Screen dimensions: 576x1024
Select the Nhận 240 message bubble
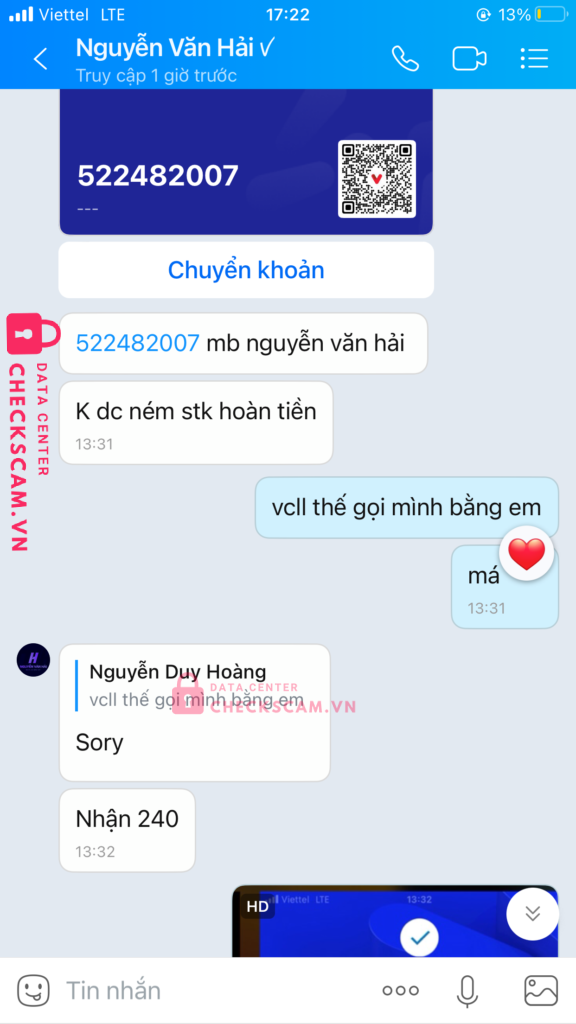tap(127, 830)
